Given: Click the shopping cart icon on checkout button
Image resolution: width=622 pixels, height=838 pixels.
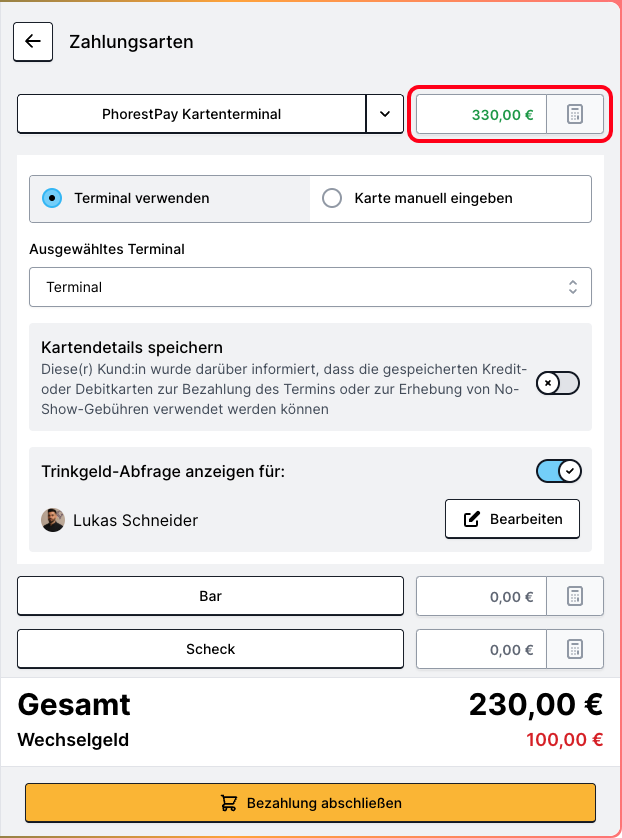Looking at the screenshot, I should 229,803.
